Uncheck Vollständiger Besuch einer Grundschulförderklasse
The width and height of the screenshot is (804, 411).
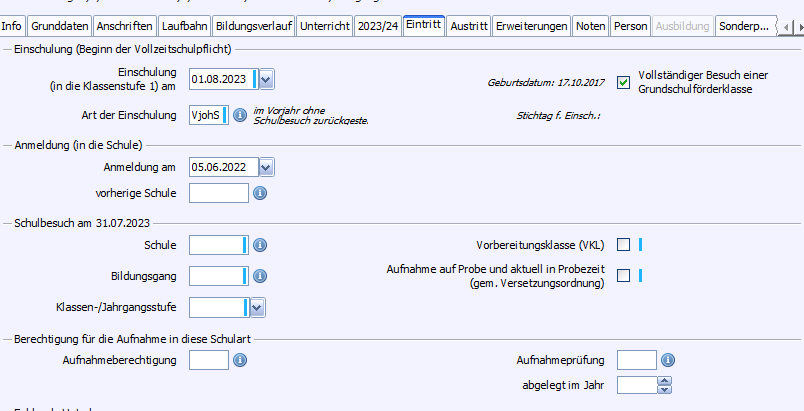pos(625,82)
